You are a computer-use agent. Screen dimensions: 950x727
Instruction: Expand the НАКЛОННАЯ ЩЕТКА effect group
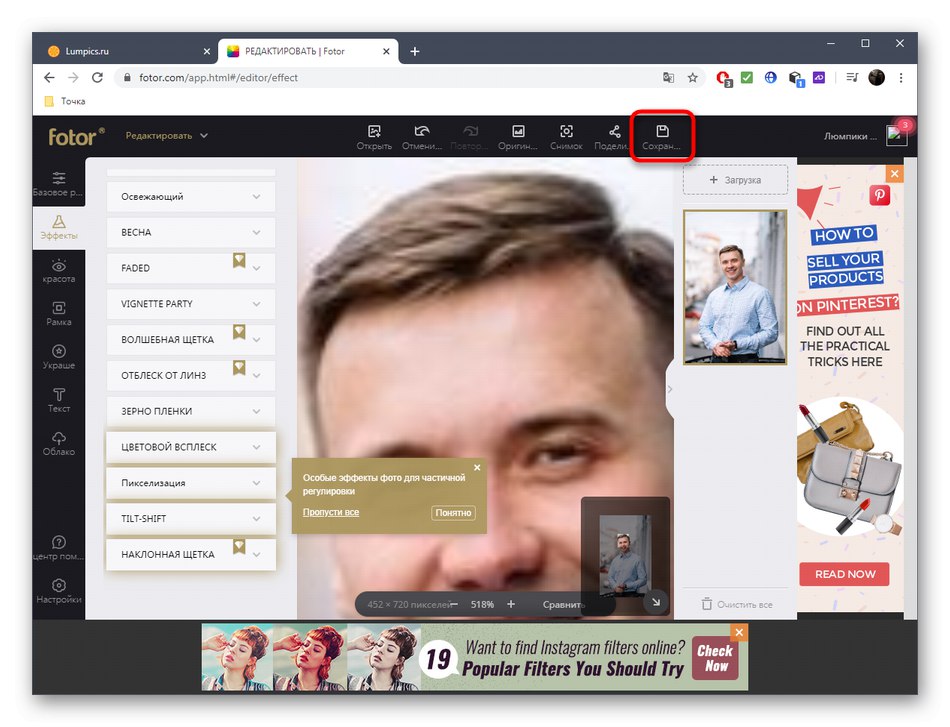click(191, 554)
